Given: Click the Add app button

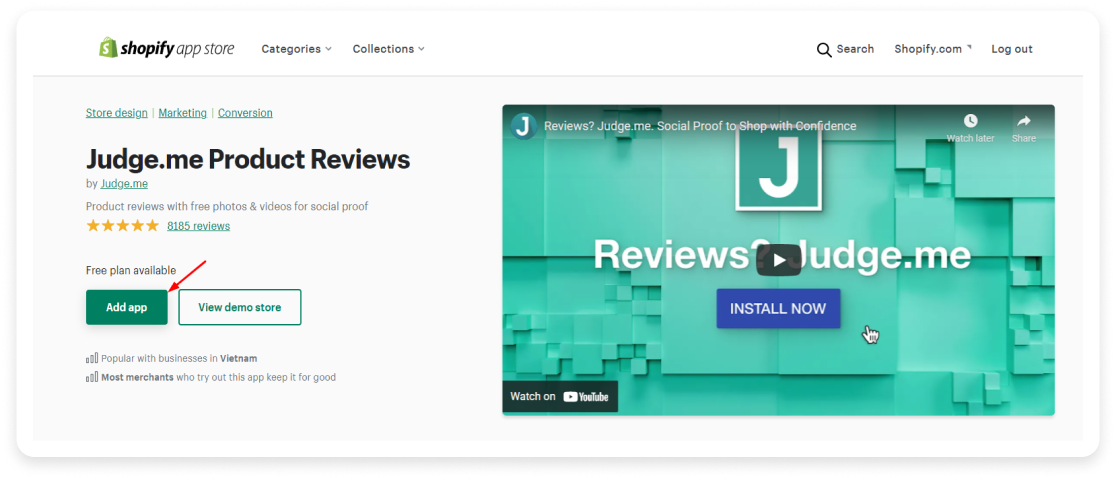Looking at the screenshot, I should (x=127, y=307).
